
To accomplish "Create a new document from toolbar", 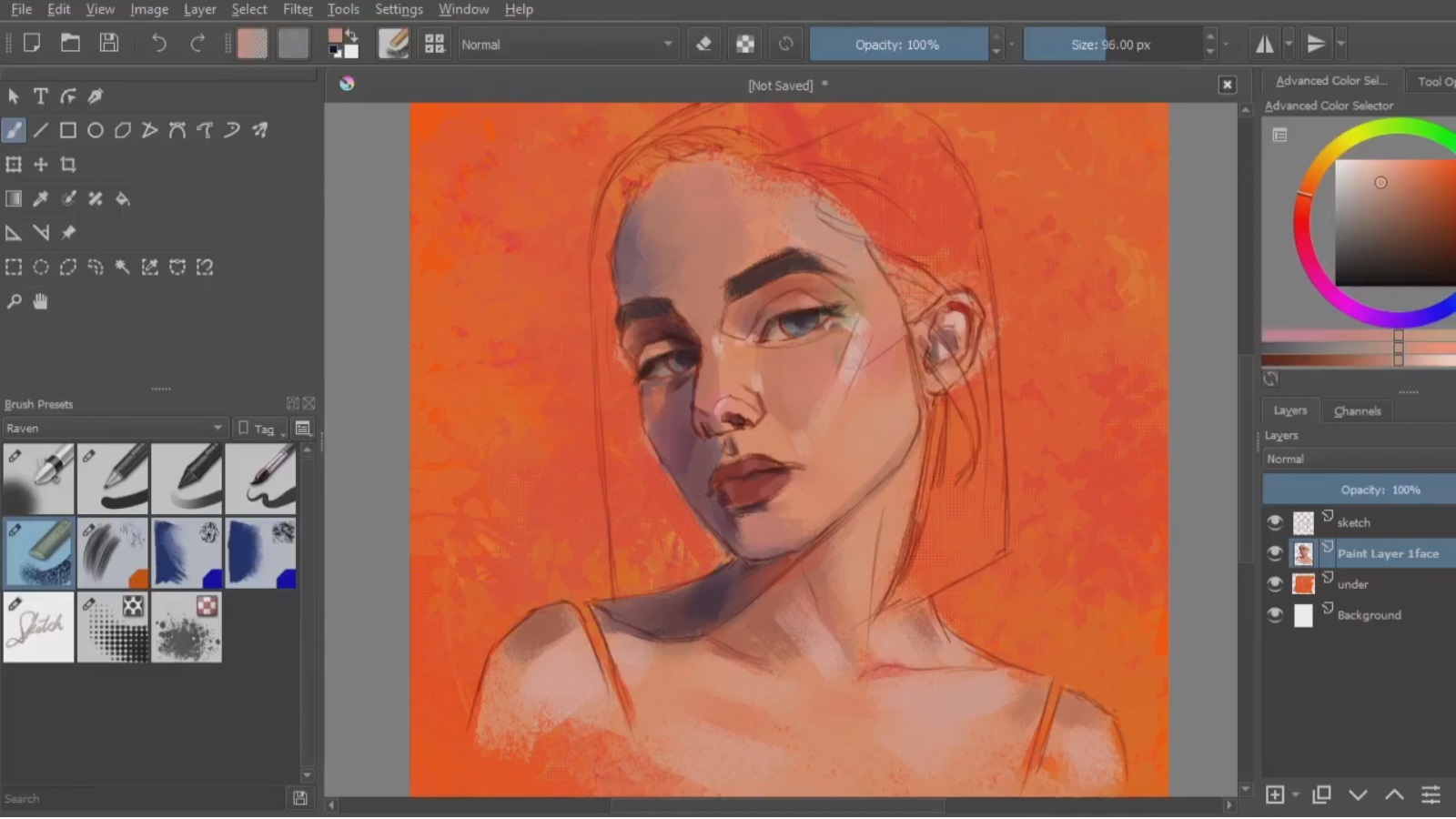I will point(32,43).
